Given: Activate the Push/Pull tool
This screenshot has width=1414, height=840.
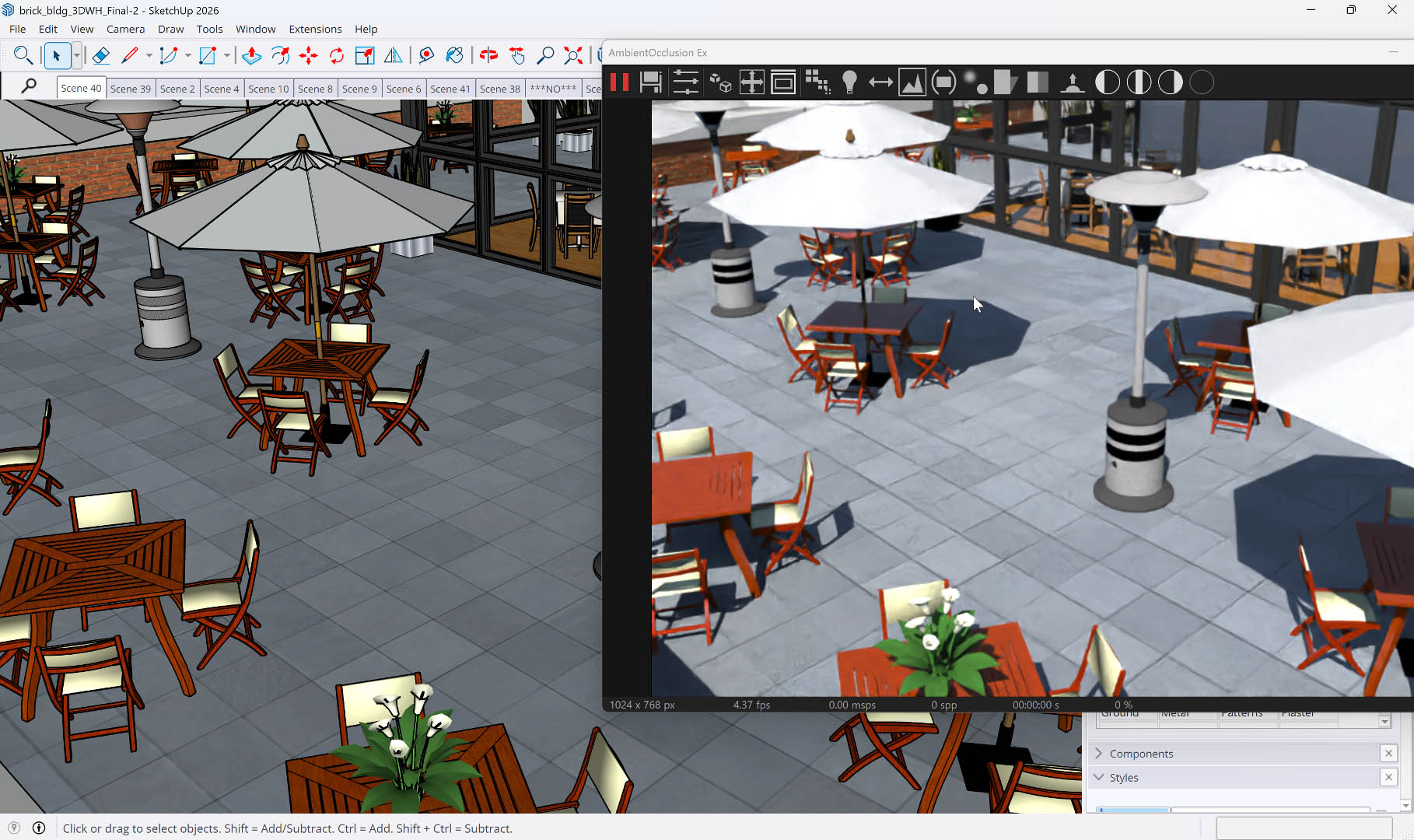Looking at the screenshot, I should pos(251,55).
